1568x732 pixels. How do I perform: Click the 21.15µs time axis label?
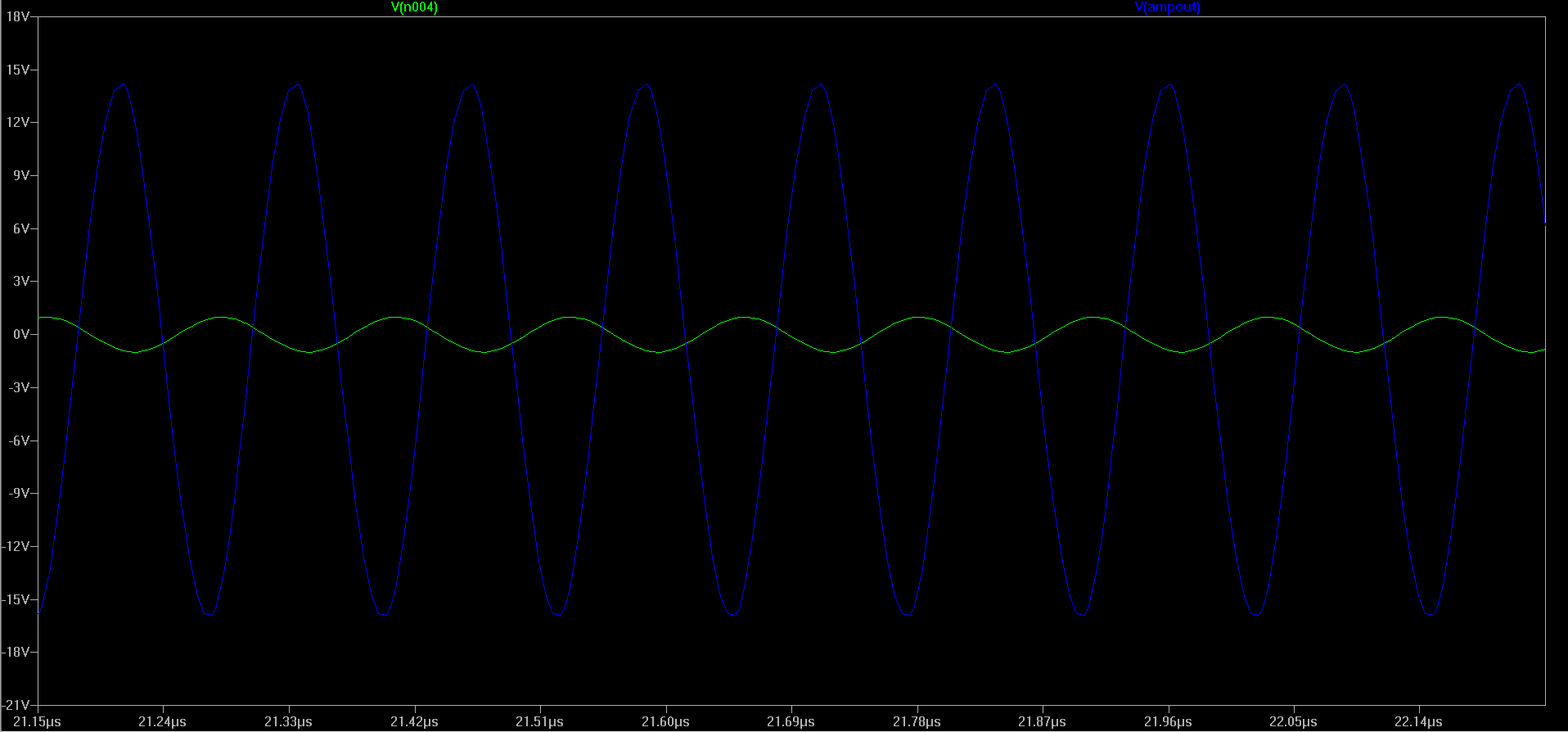(37, 721)
